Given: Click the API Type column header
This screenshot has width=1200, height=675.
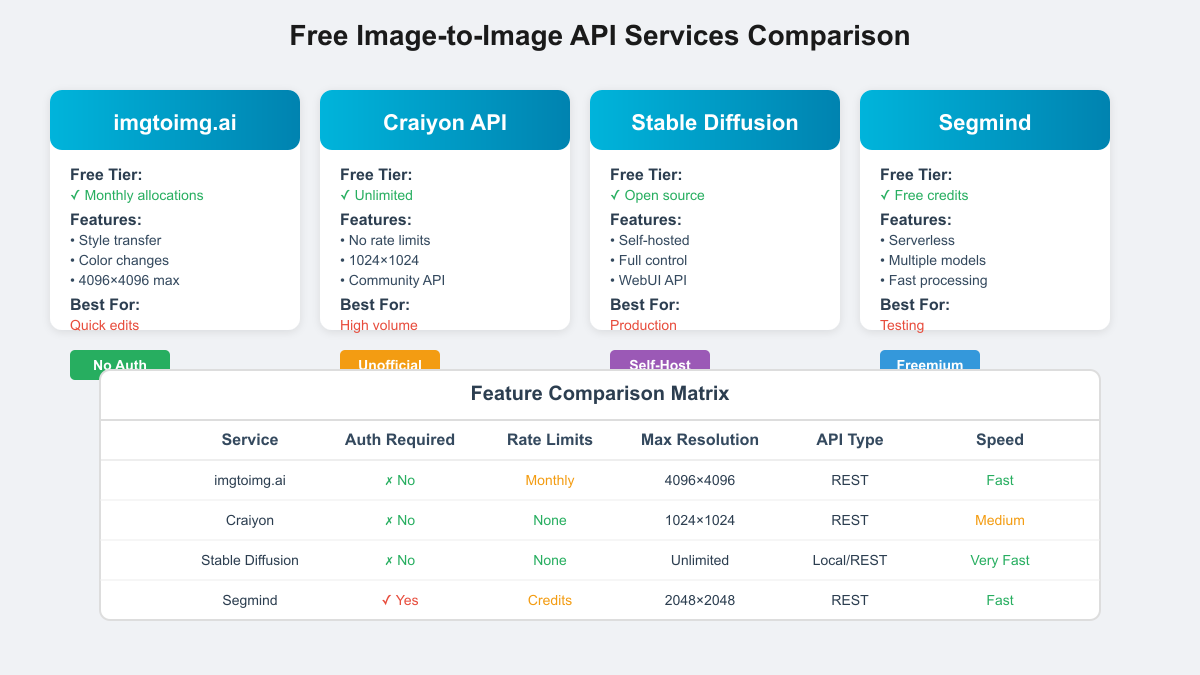Looking at the screenshot, I should point(850,440).
